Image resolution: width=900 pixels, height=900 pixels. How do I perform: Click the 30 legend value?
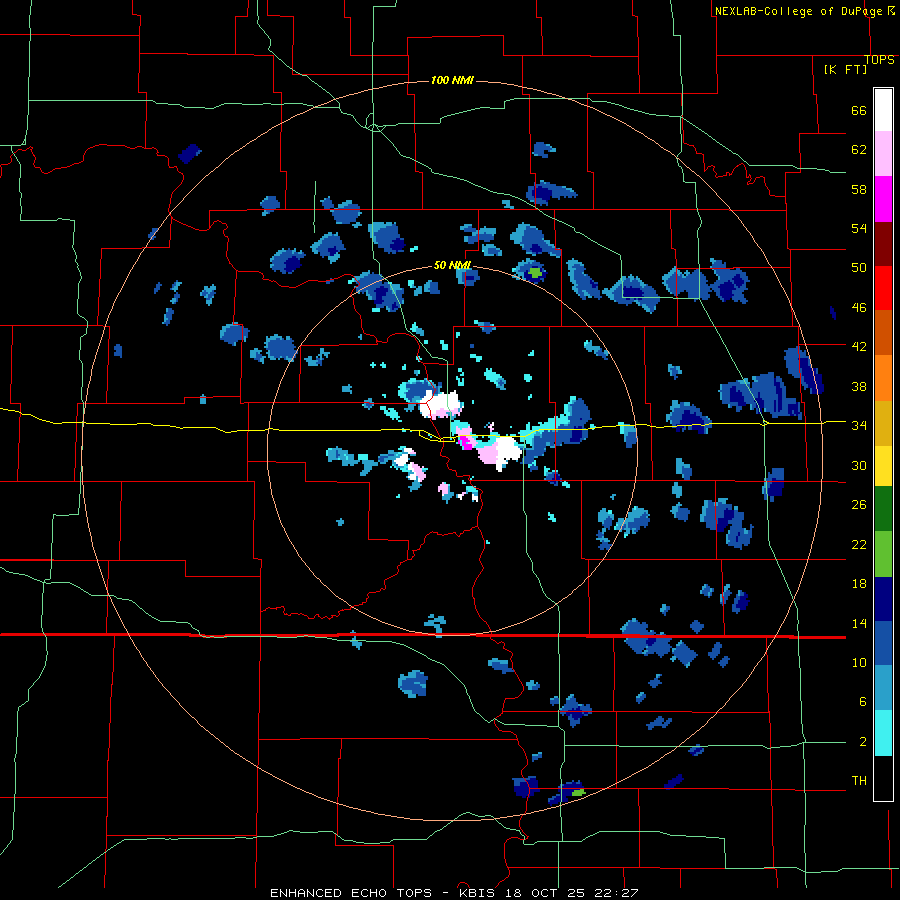point(859,465)
